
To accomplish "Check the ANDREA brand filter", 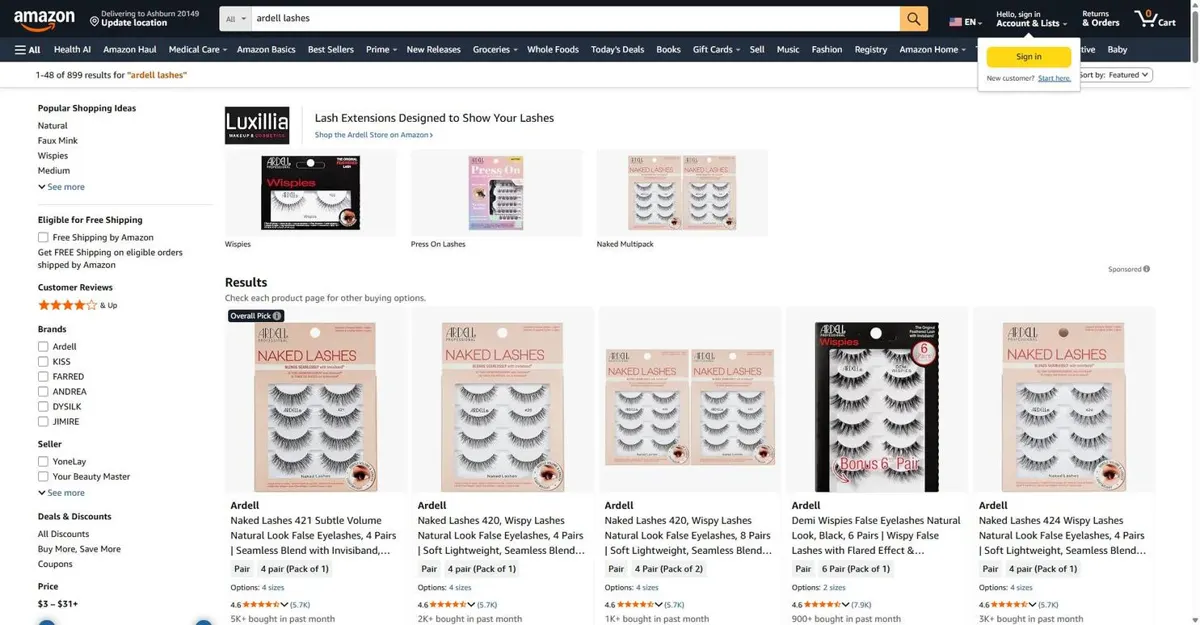I will pos(43,392).
